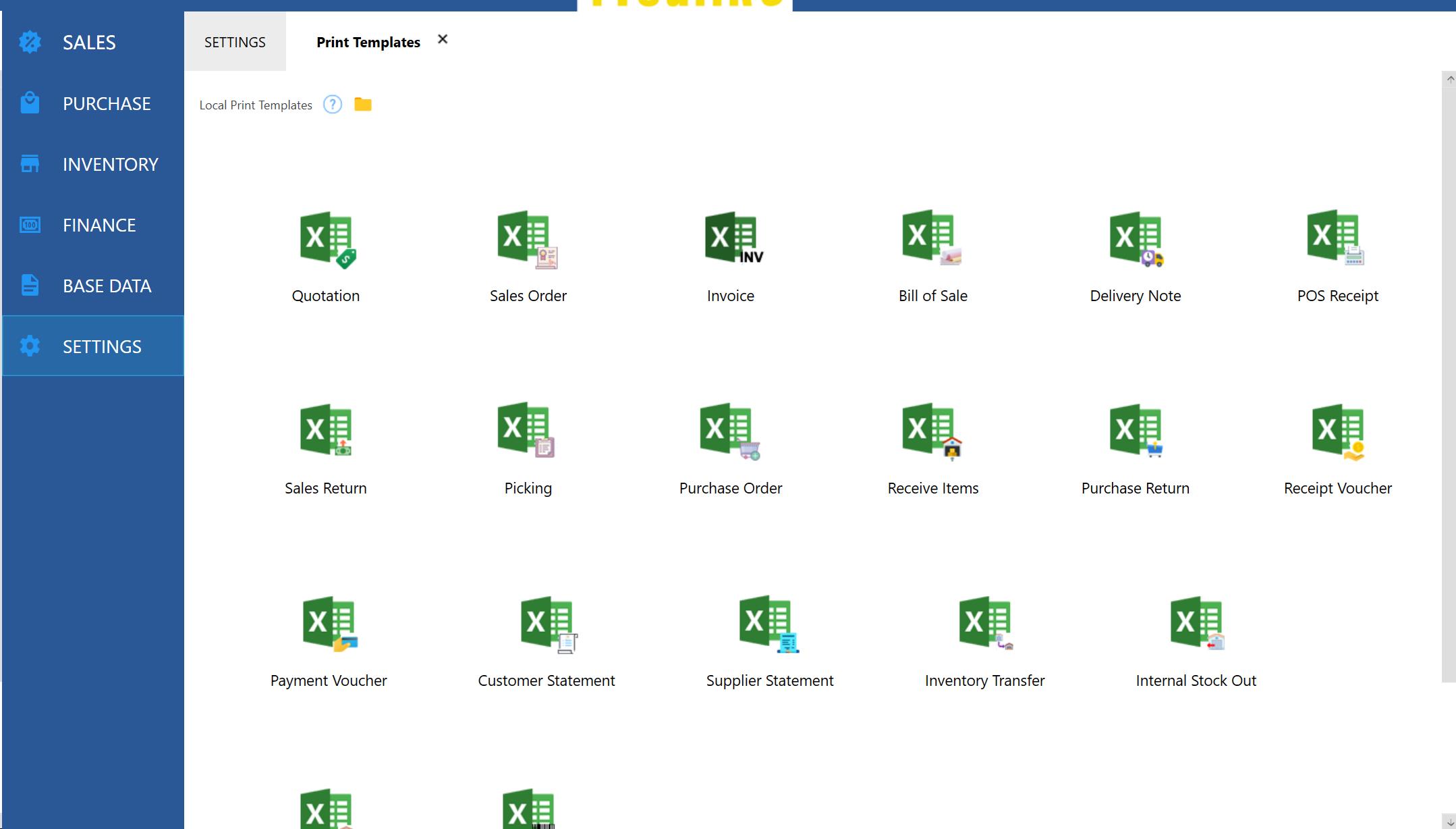Go to SALES in the sidebar

pos(89,43)
